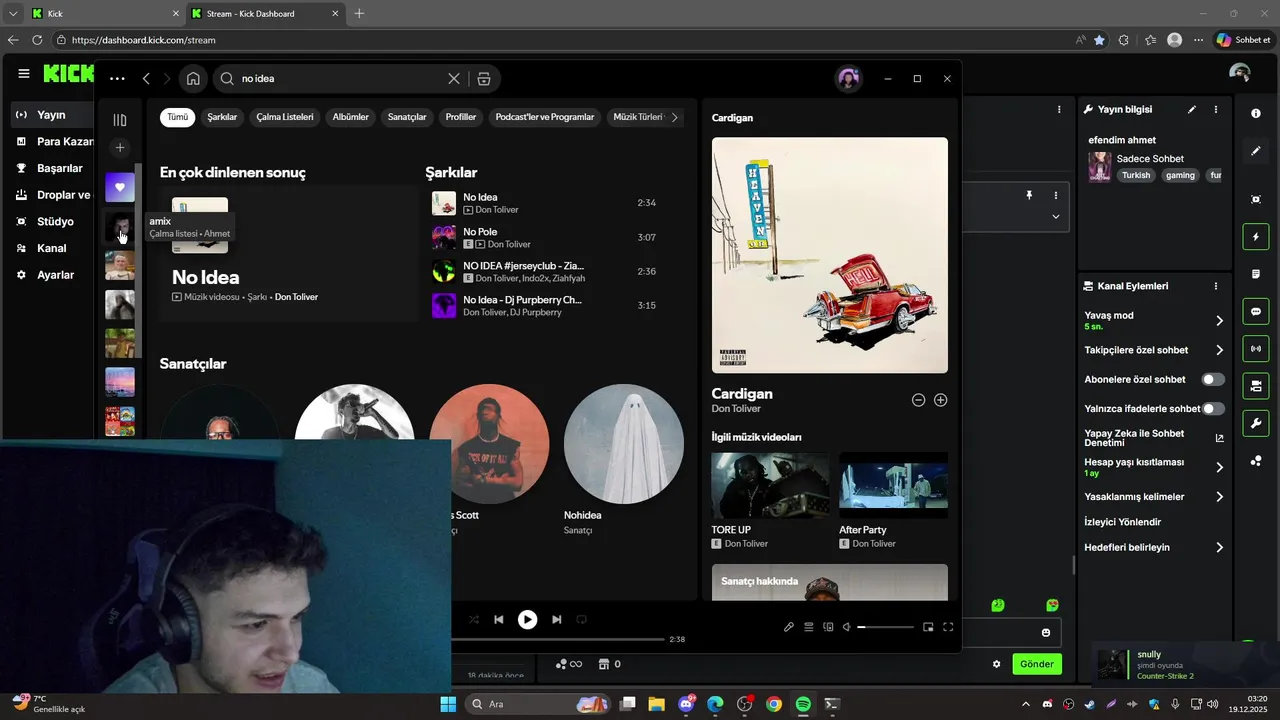Skip to previous track
The height and width of the screenshot is (720, 1280).
point(499,620)
